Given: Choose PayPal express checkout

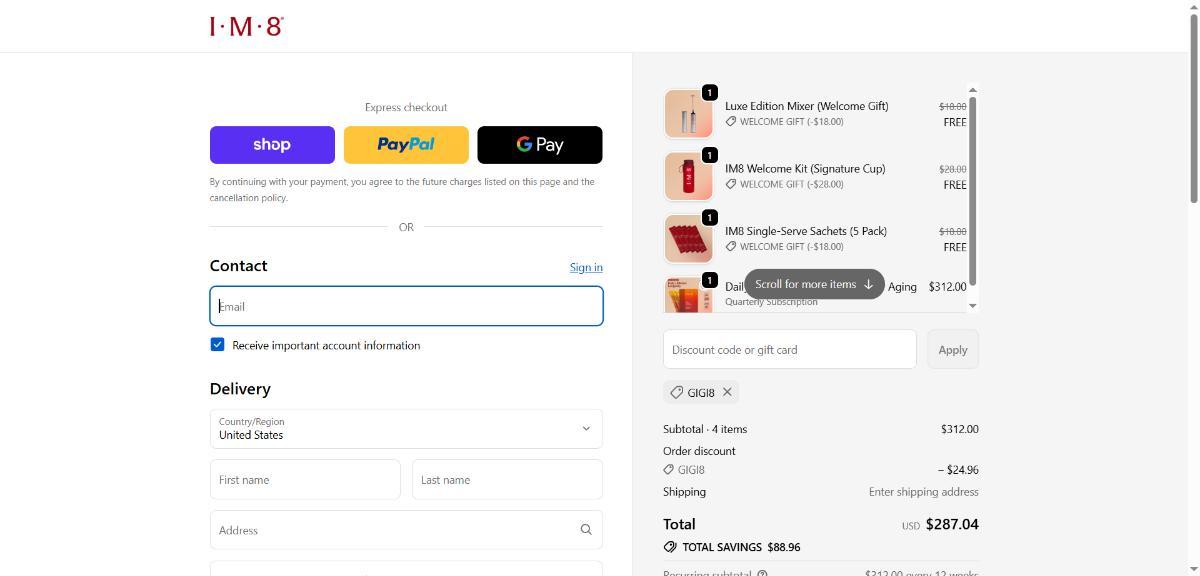Looking at the screenshot, I should 406,145.
